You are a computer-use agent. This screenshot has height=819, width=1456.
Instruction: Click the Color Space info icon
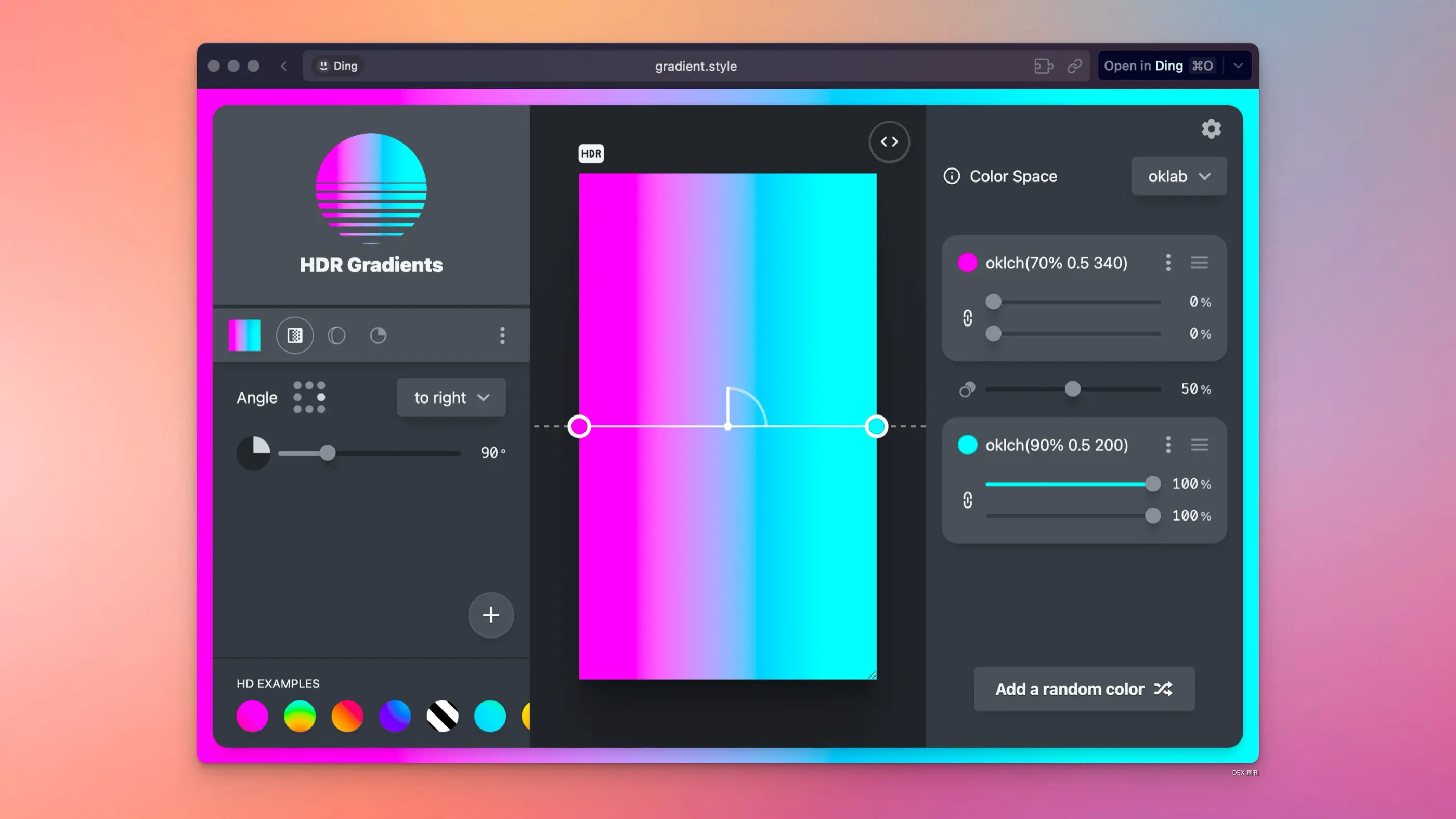pos(952,176)
